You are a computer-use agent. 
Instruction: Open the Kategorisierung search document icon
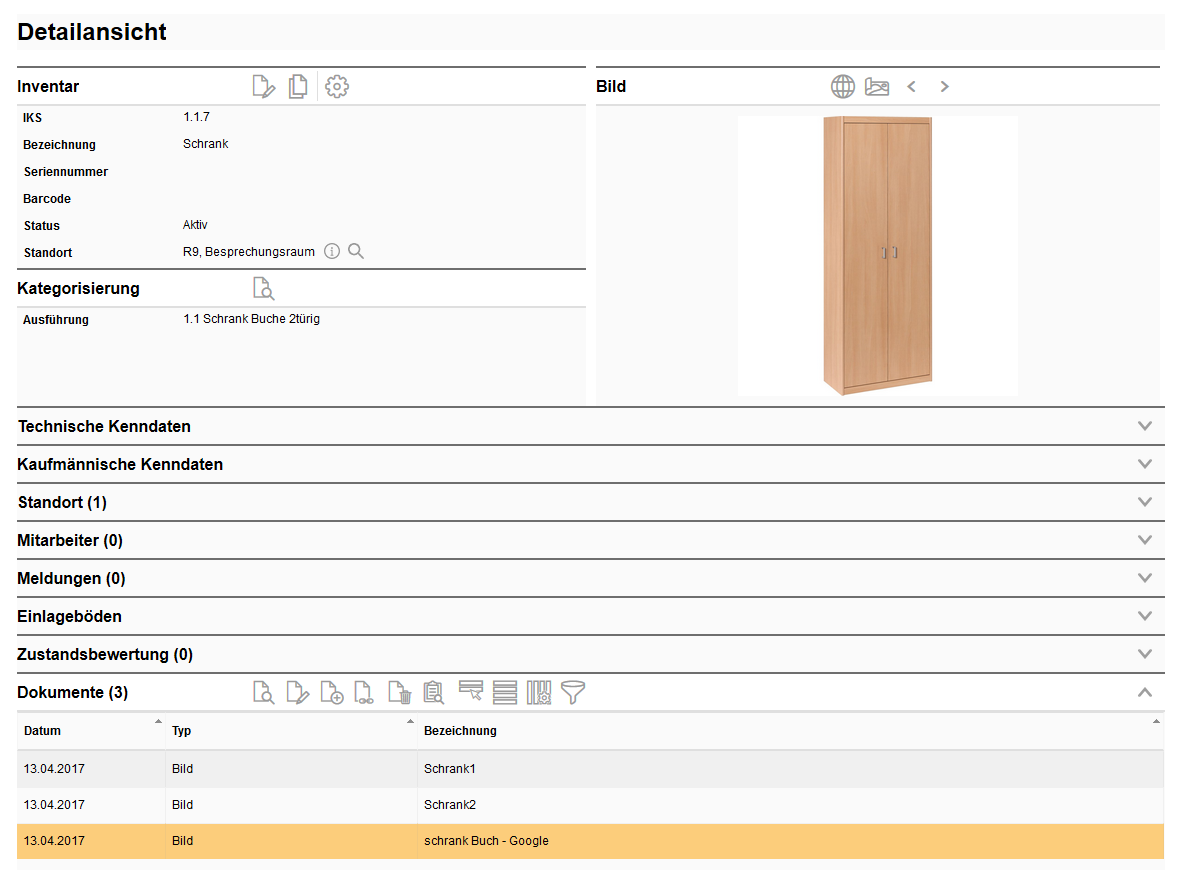click(263, 289)
